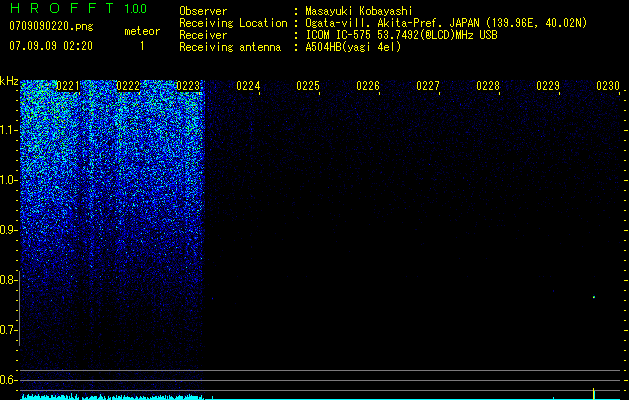The width and height of the screenshot is (629, 400).
Task: Select the file name 0709090220.png
Action: click(x=51, y=26)
